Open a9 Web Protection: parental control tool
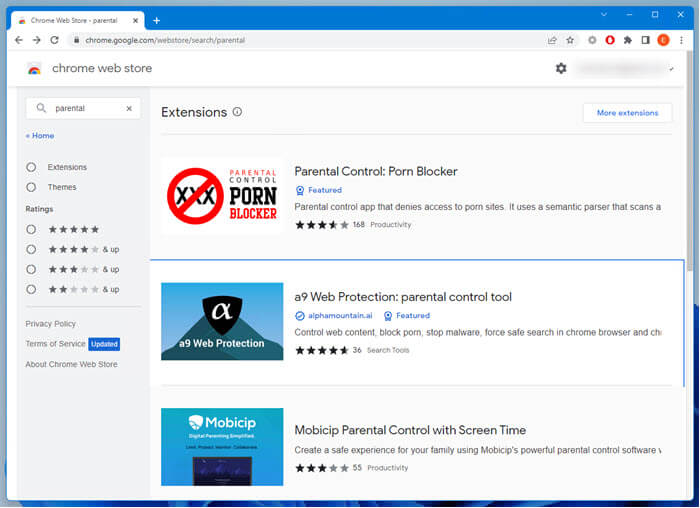 point(403,297)
